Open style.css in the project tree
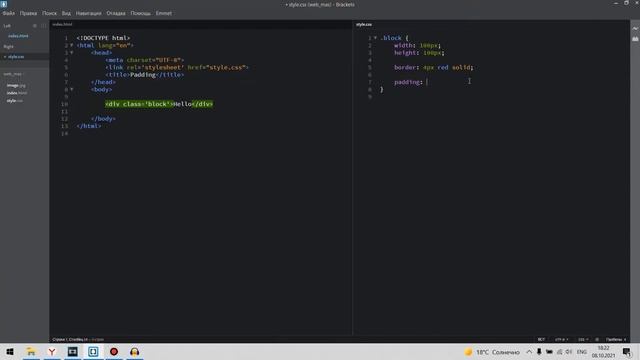 point(15,101)
